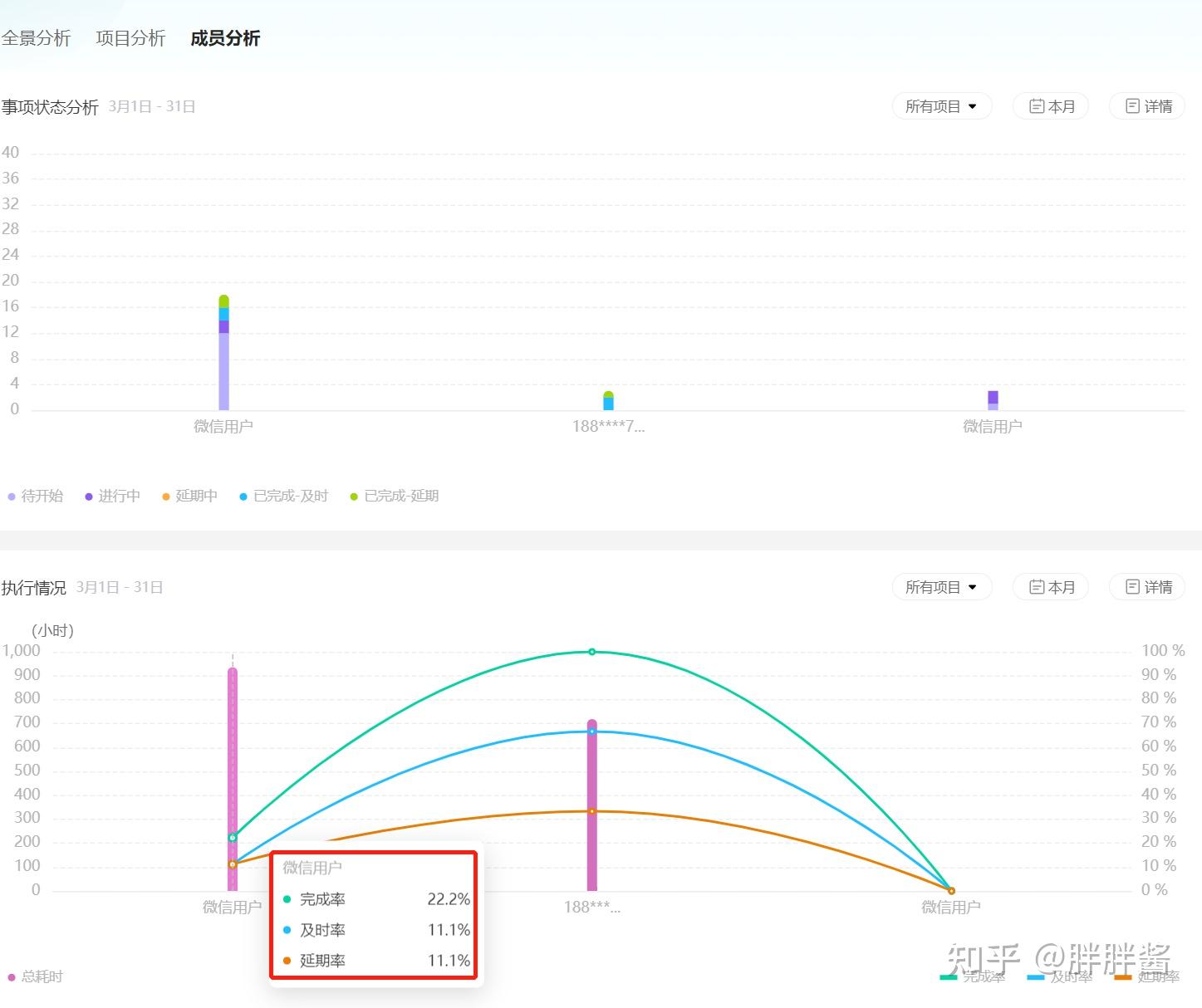Click the 完成率 peak data point
This screenshot has height=1008, width=1202.
point(592,652)
